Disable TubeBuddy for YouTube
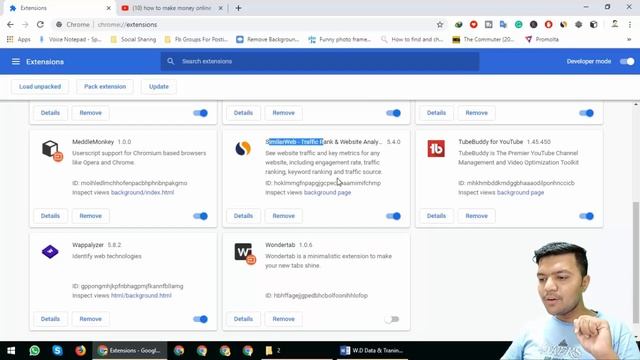The width and height of the screenshot is (640, 360). coord(587,216)
